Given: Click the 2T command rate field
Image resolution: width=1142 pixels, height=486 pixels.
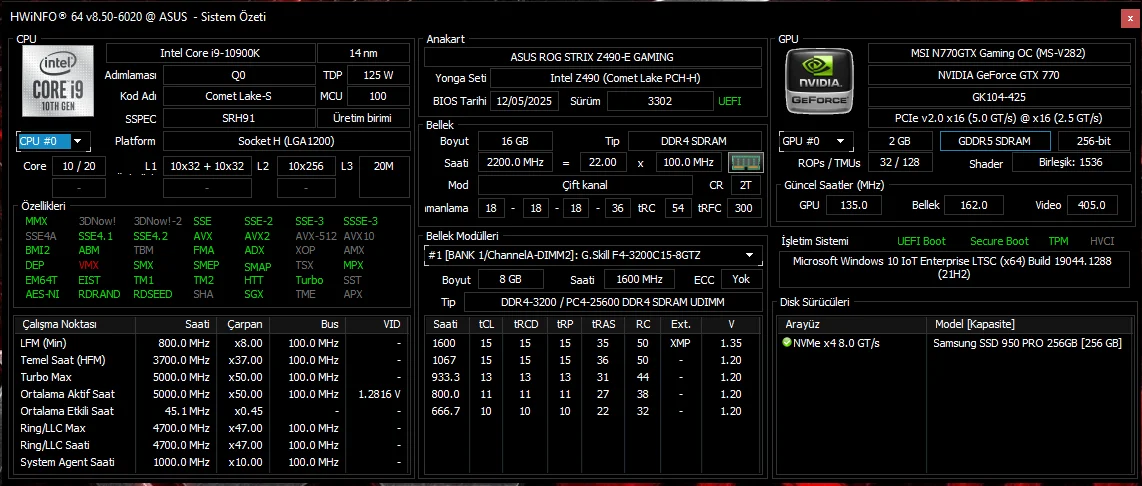Looking at the screenshot, I should coord(746,185).
